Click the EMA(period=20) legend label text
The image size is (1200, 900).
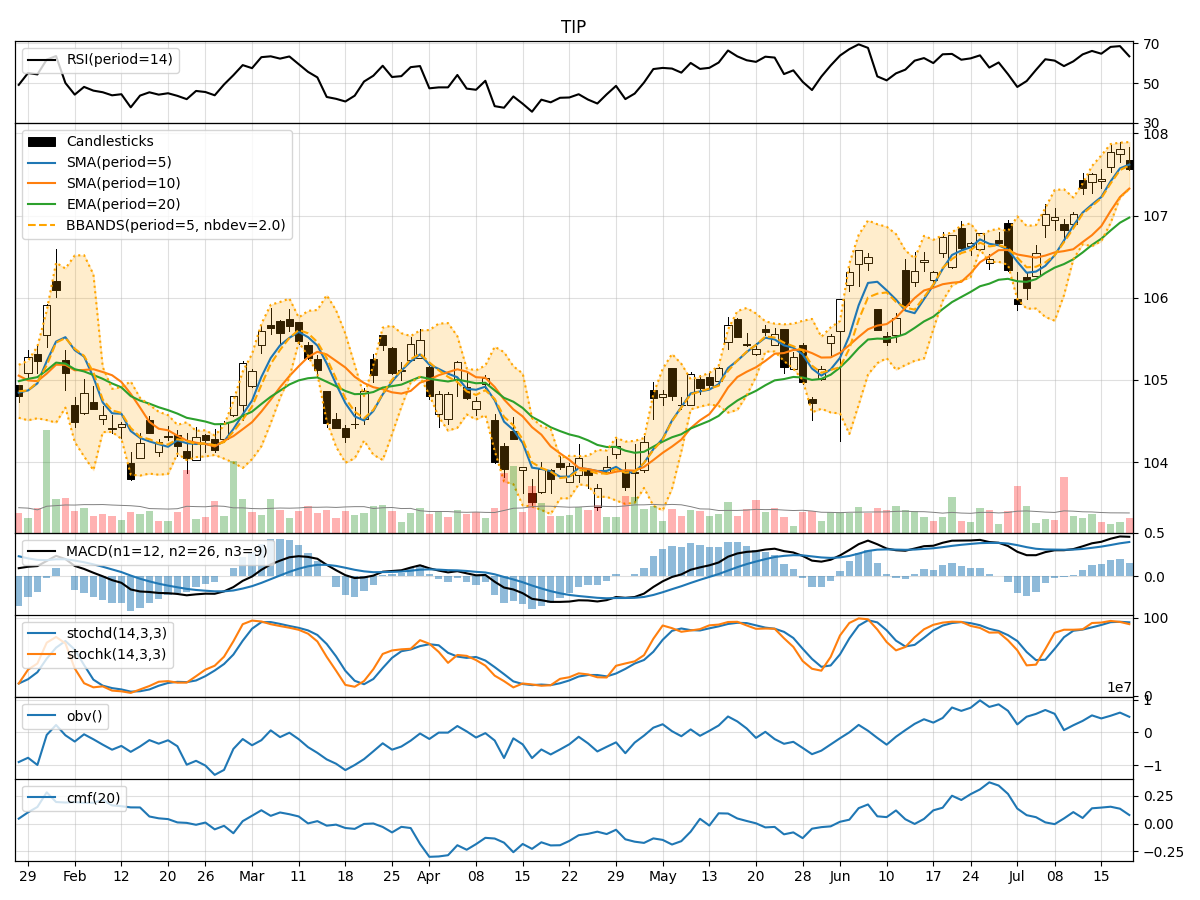click(125, 204)
